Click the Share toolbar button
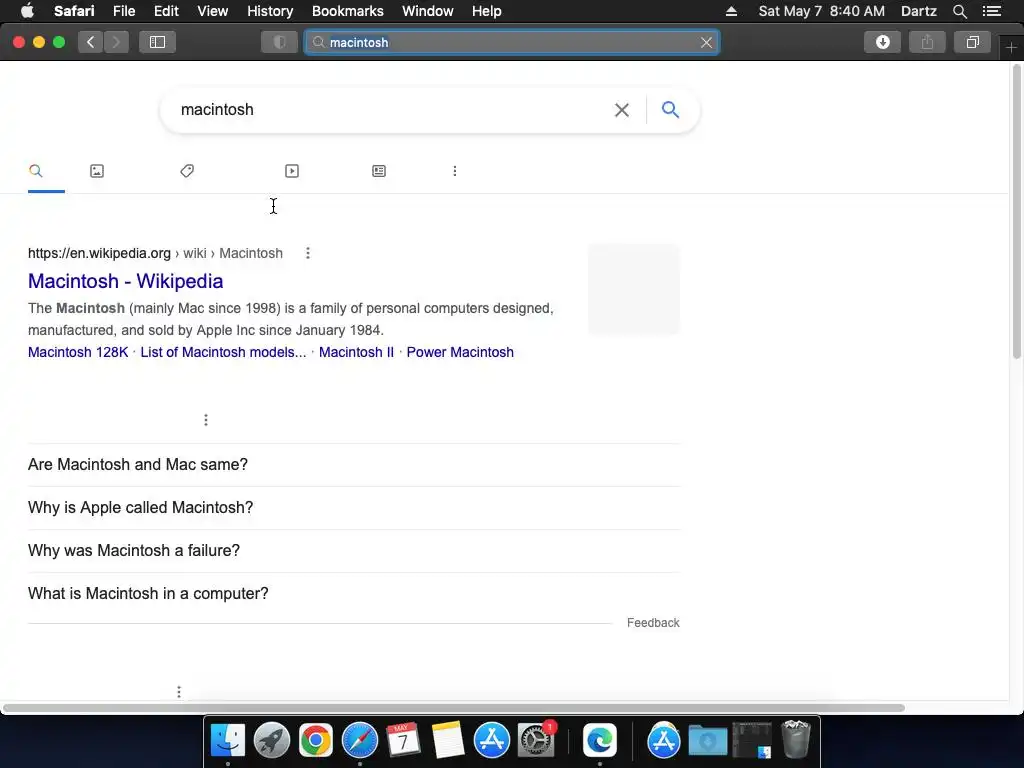The width and height of the screenshot is (1024, 768). 927,42
